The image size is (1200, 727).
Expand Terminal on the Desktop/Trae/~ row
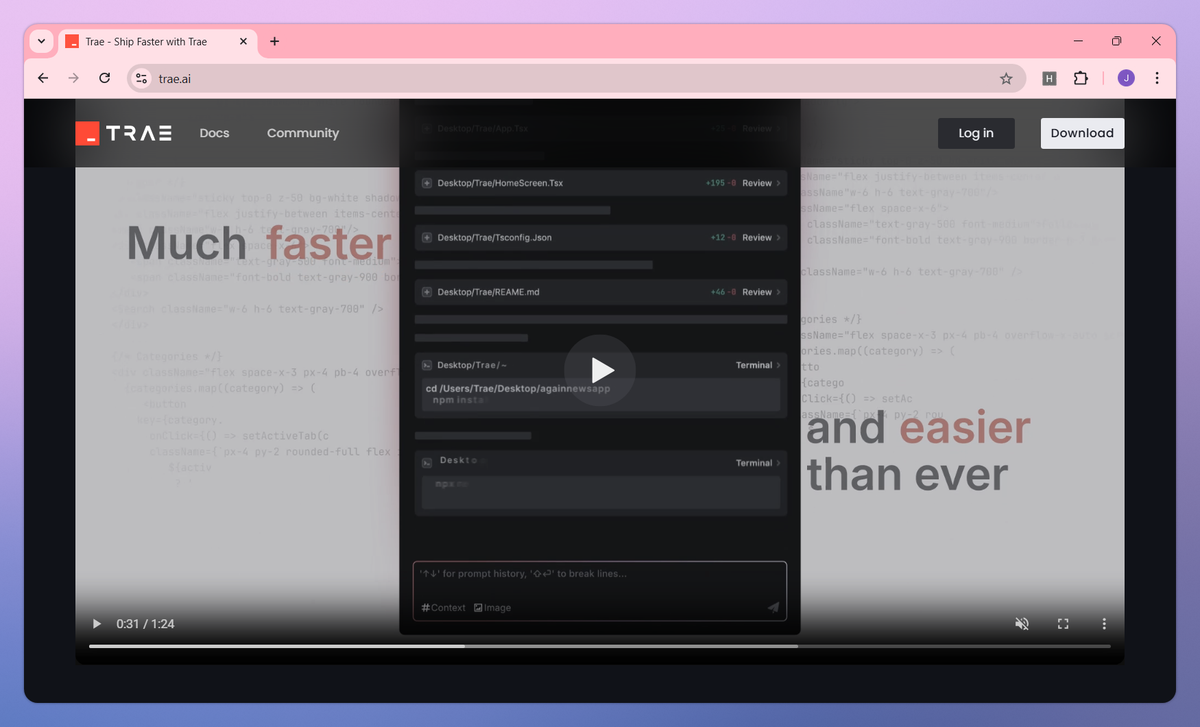click(758, 365)
